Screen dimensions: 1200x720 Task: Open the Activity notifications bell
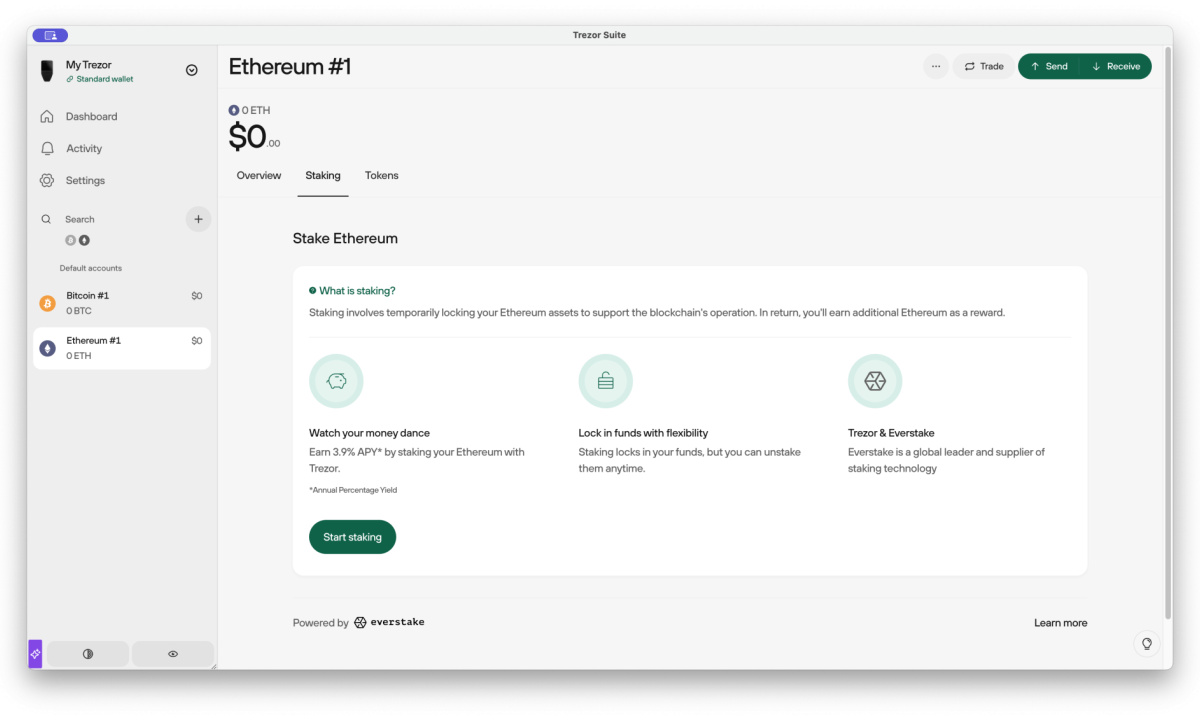click(x=47, y=149)
